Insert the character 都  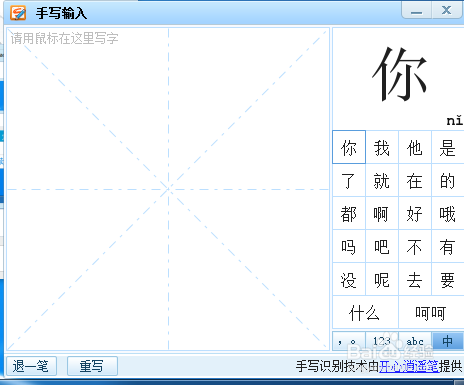coord(349,213)
